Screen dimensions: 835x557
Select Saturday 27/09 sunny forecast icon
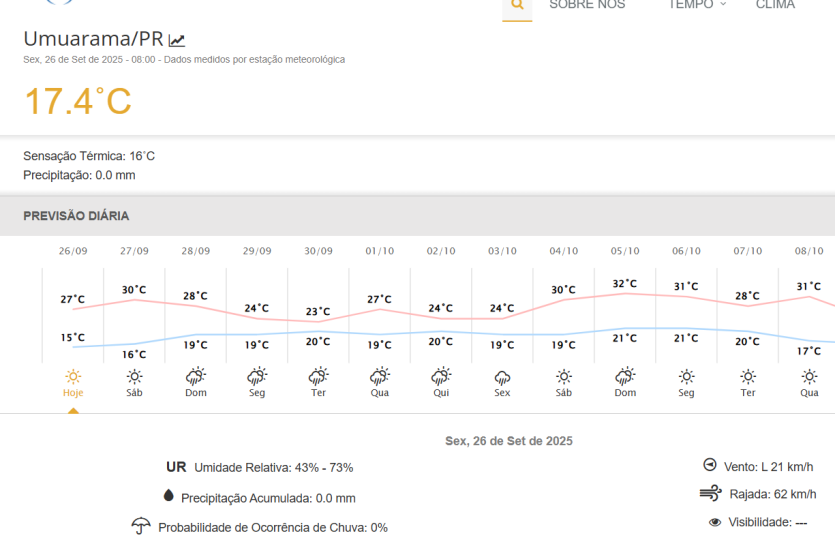coord(134,377)
